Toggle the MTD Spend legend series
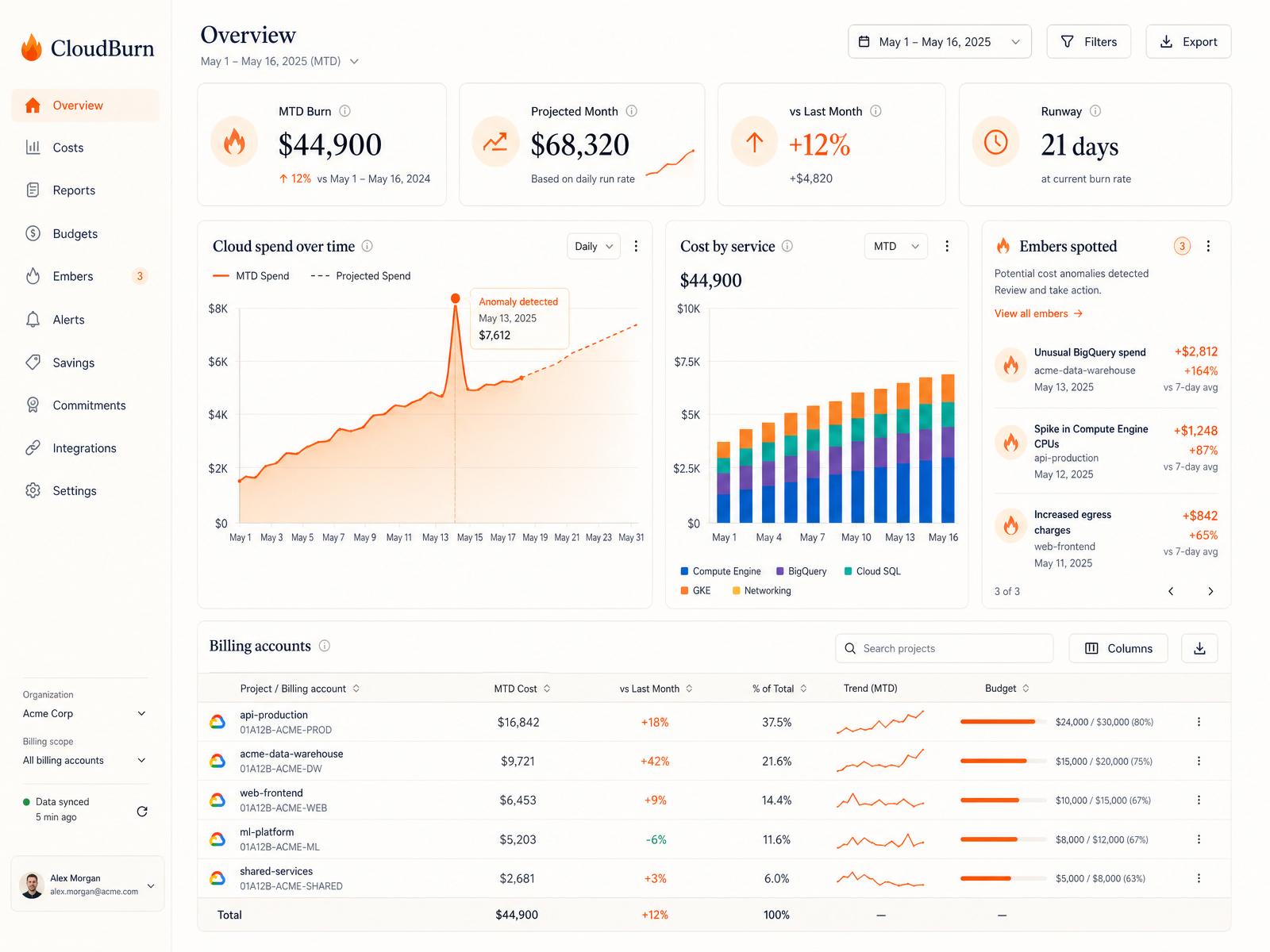Screen dimensions: 1270x952 point(251,276)
